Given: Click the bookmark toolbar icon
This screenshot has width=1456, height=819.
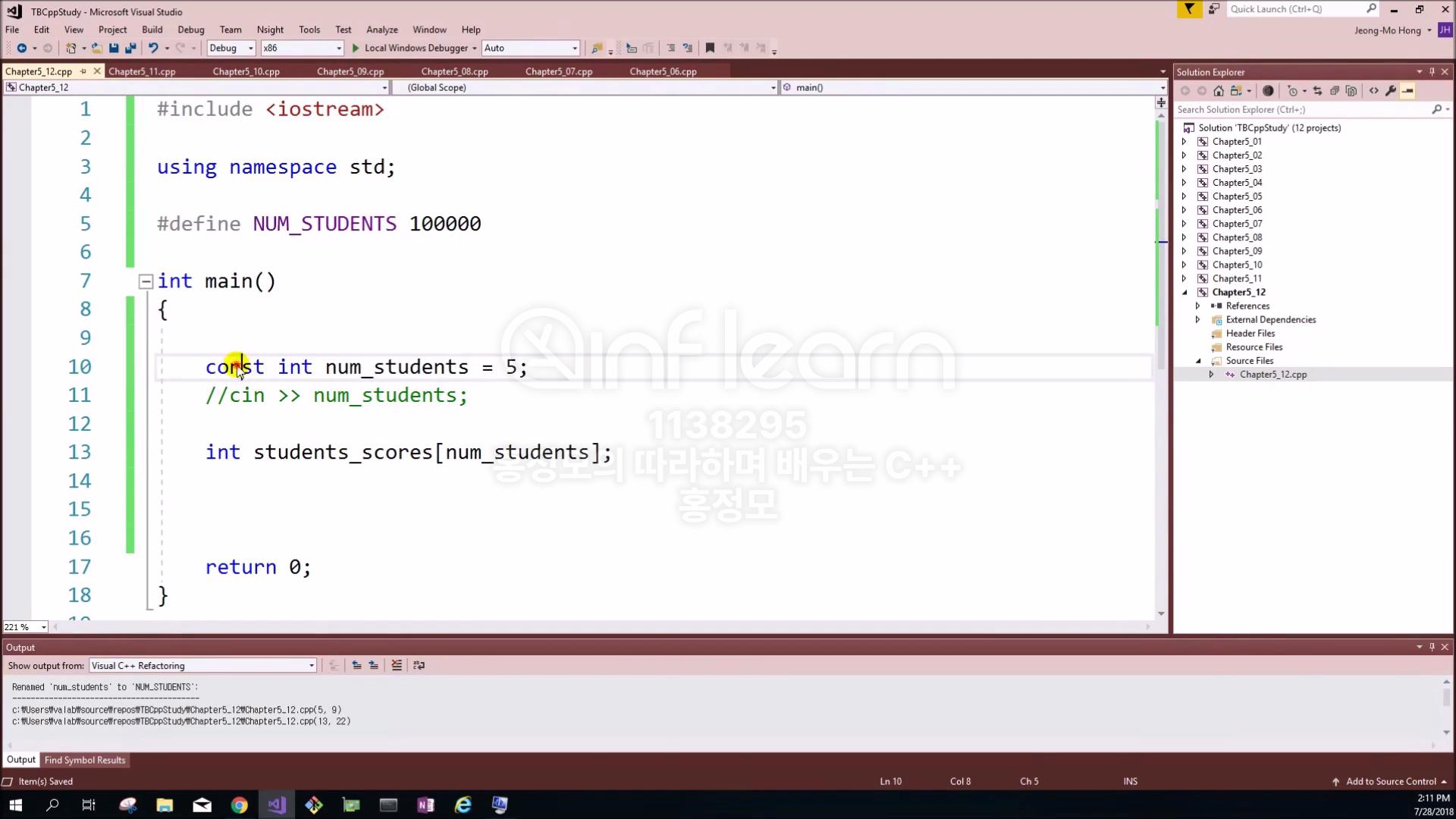Looking at the screenshot, I should 710,48.
